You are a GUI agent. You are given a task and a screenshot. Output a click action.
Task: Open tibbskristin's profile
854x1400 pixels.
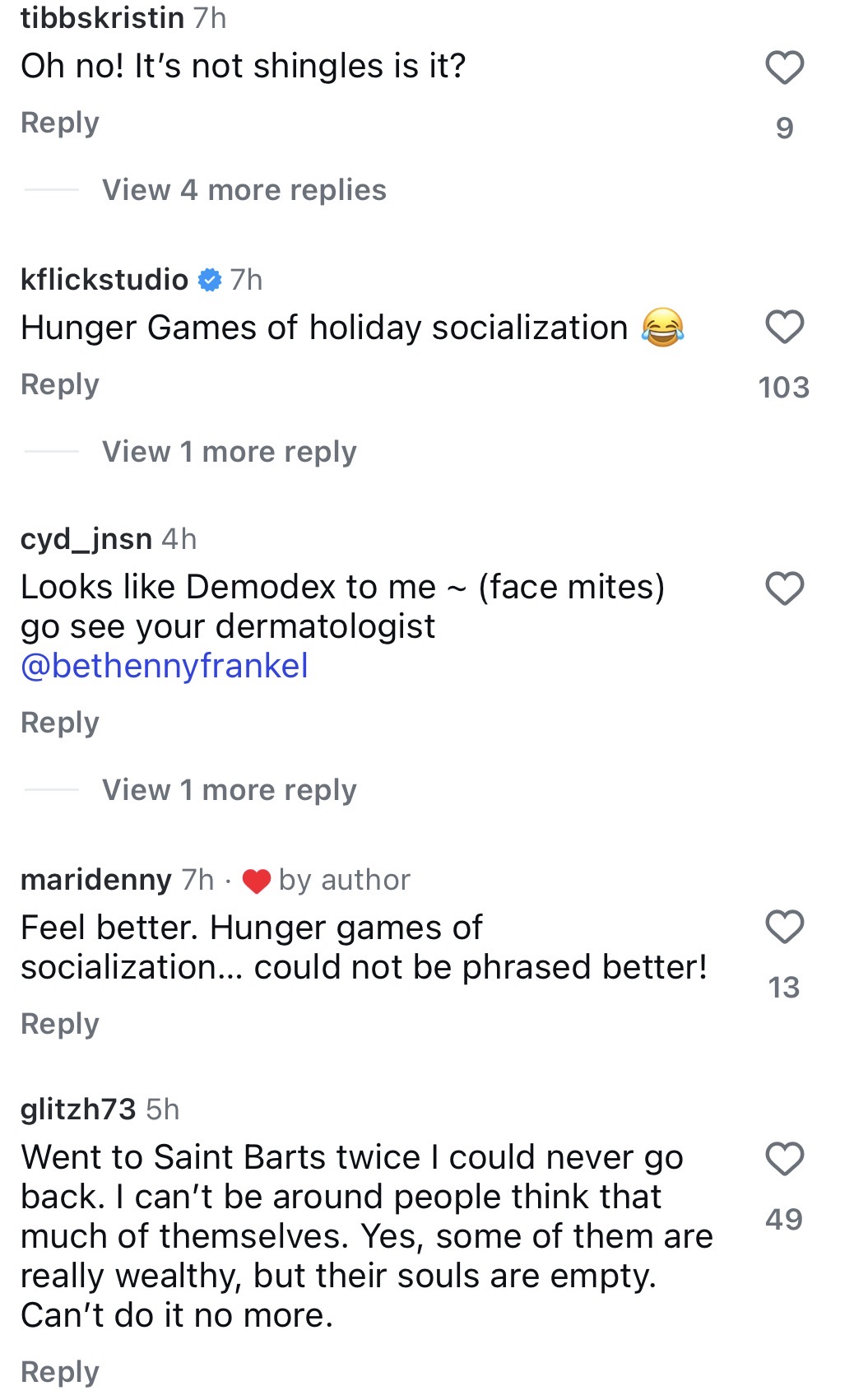[x=102, y=17]
